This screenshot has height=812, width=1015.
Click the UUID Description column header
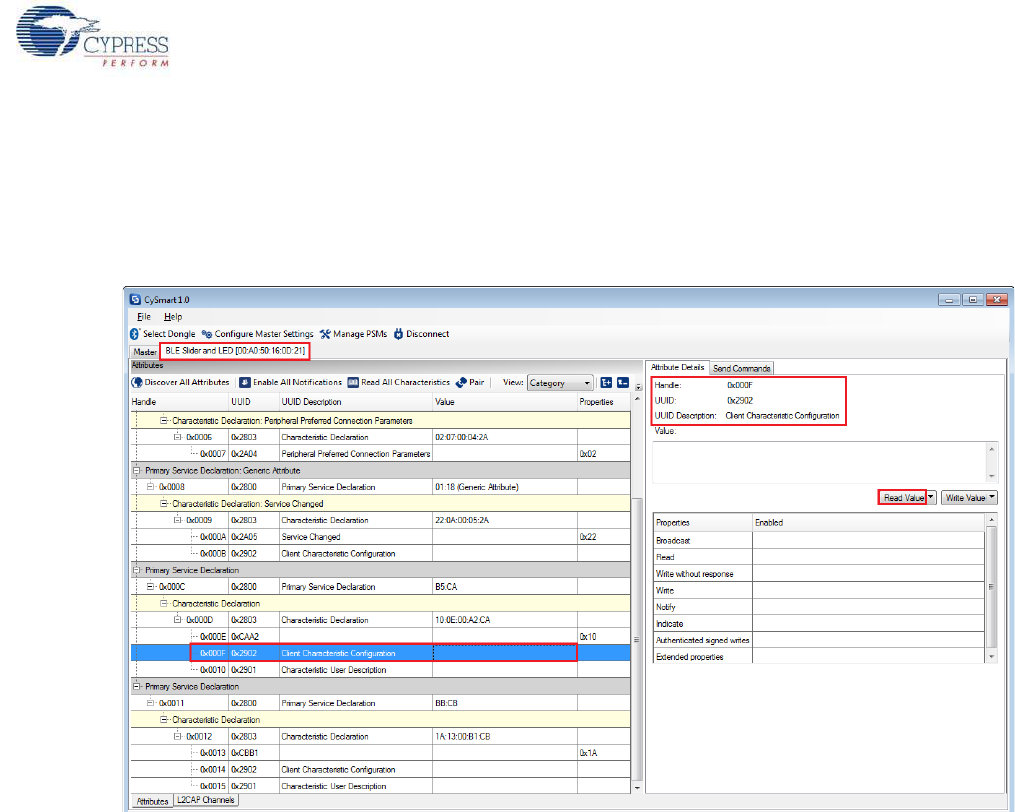click(x=356, y=402)
